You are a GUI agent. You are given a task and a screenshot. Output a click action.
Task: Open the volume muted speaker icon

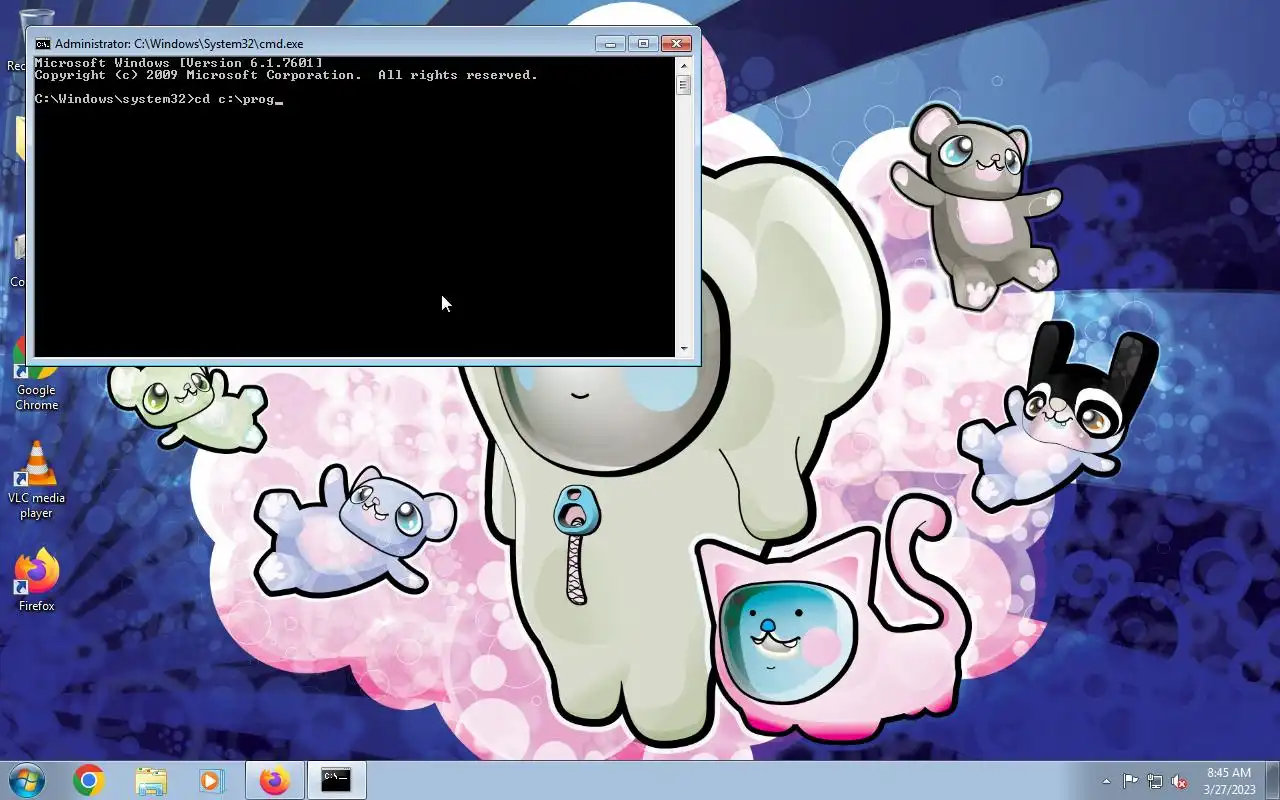pos(1179,781)
